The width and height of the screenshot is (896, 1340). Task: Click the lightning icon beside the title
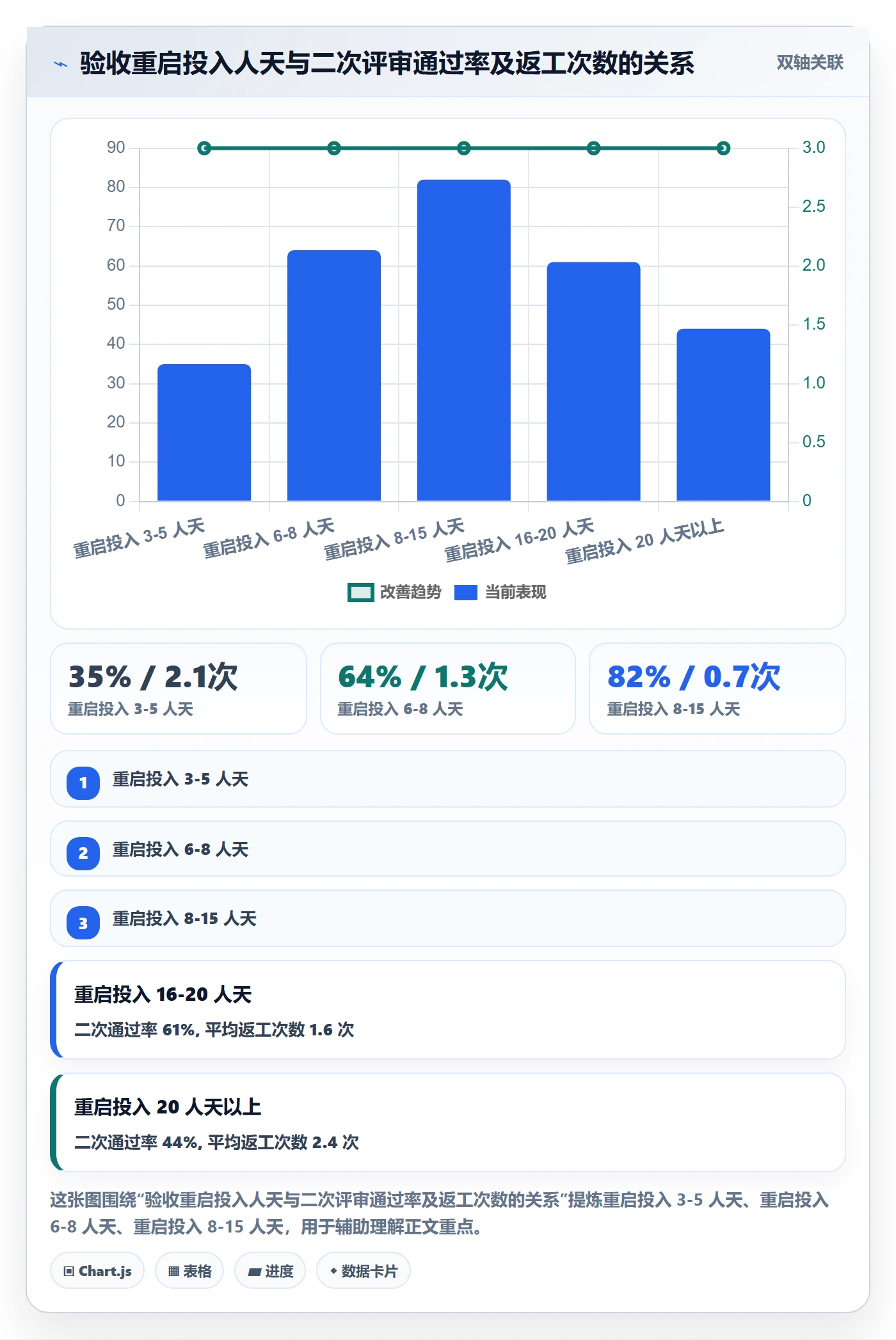point(61,64)
